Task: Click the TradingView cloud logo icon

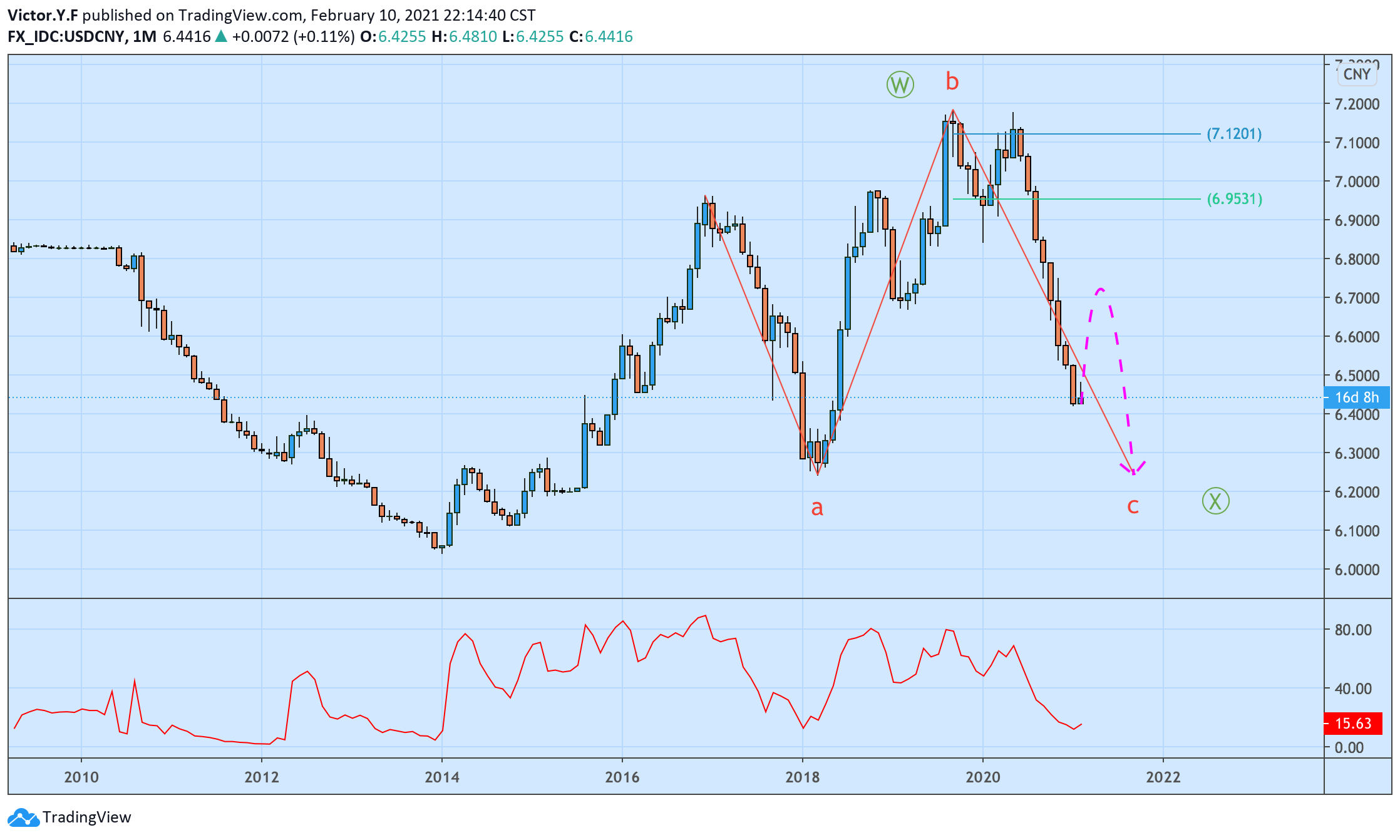Action: (23, 817)
